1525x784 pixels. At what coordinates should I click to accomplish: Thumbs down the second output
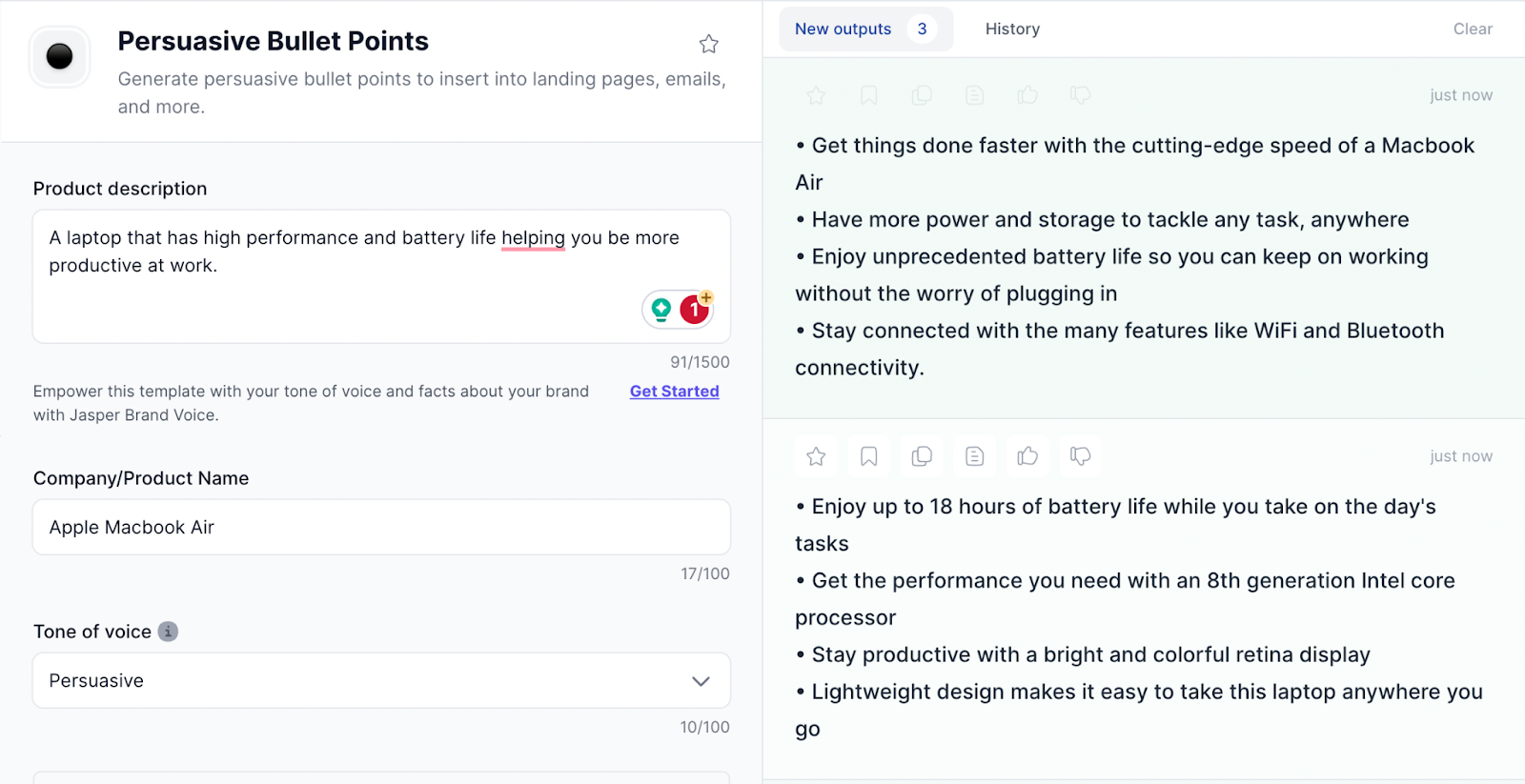point(1080,456)
